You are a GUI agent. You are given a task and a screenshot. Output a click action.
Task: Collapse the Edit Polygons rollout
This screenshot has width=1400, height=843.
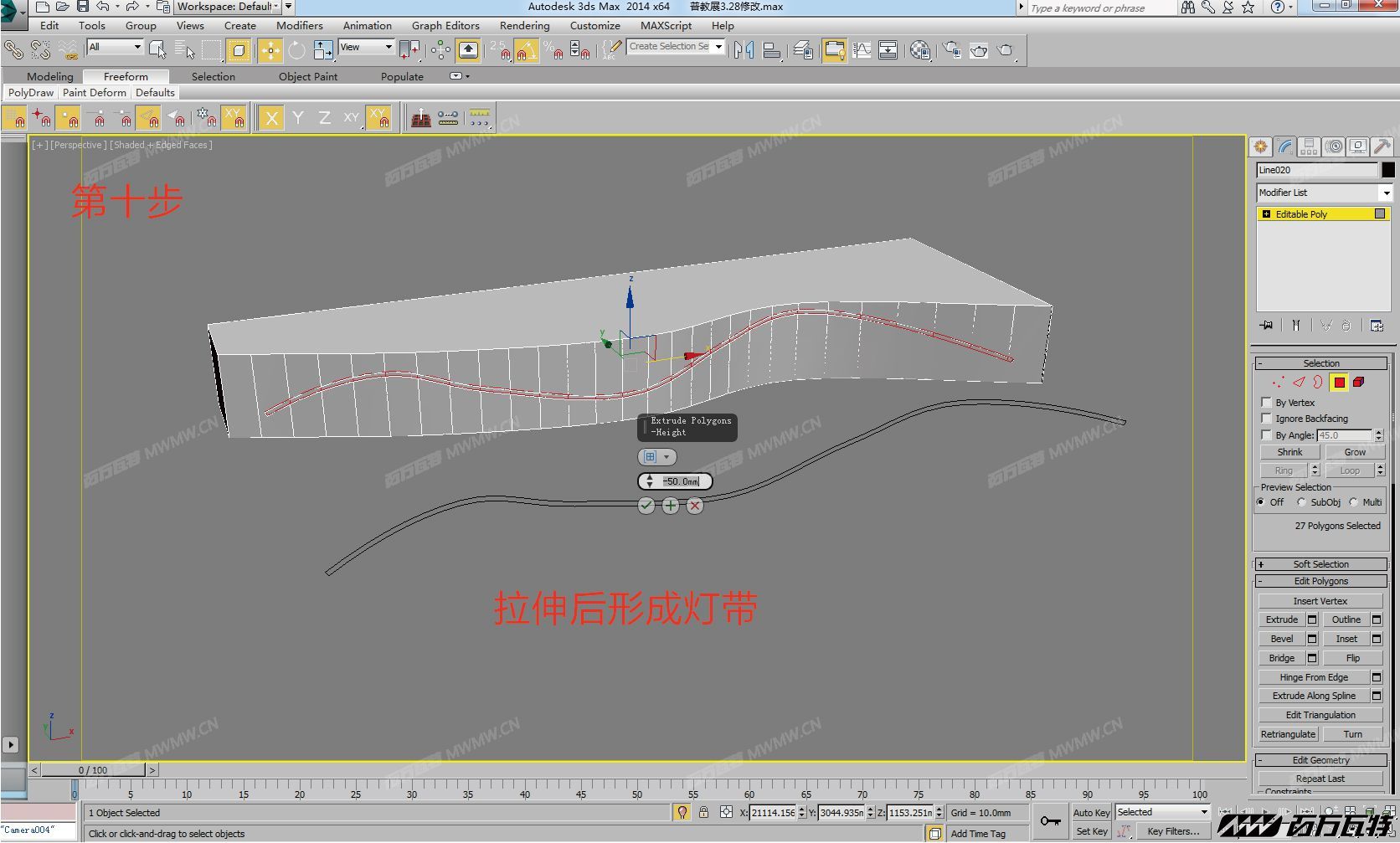(1321, 581)
